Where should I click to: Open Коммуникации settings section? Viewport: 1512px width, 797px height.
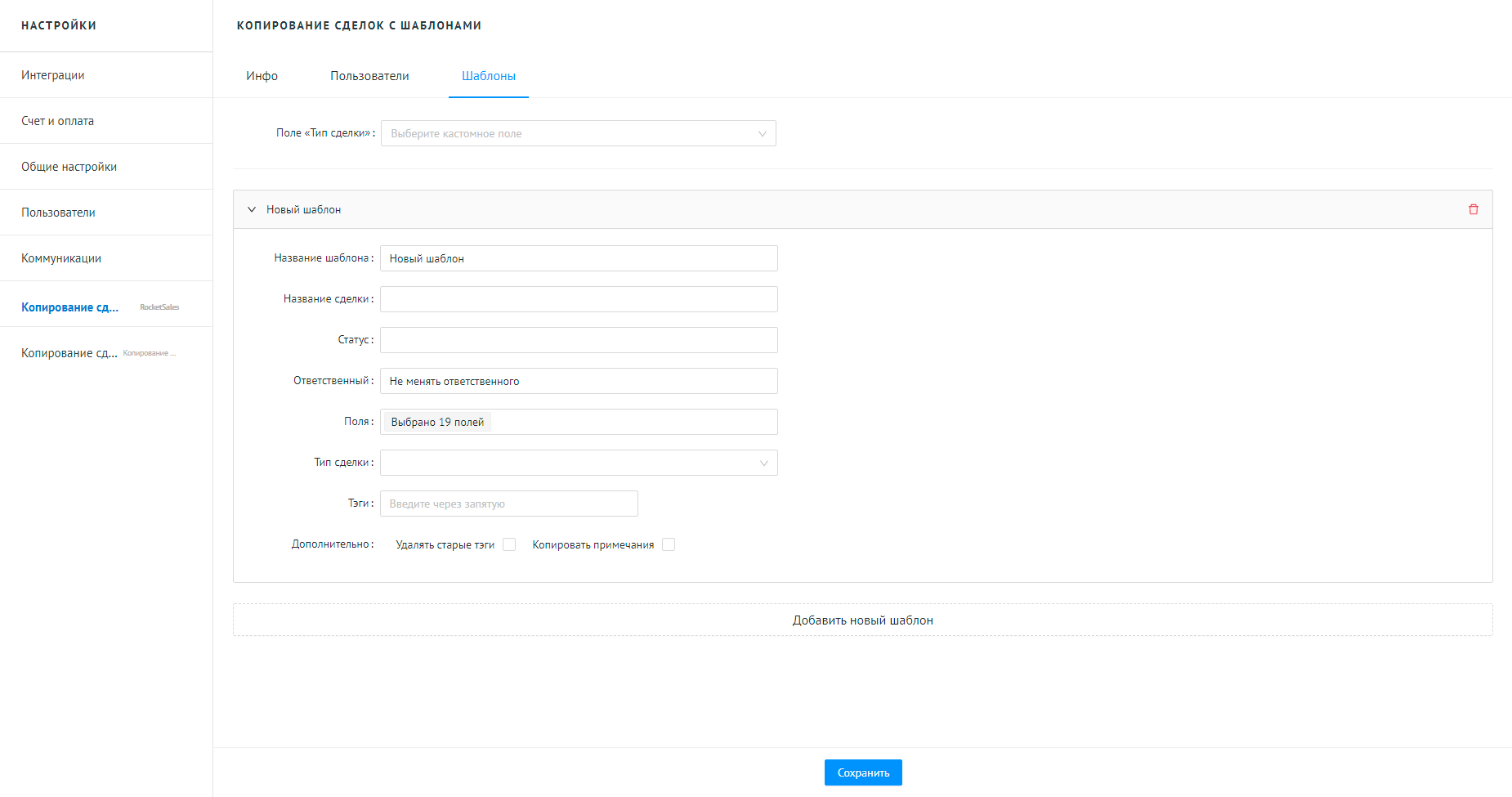coord(106,258)
